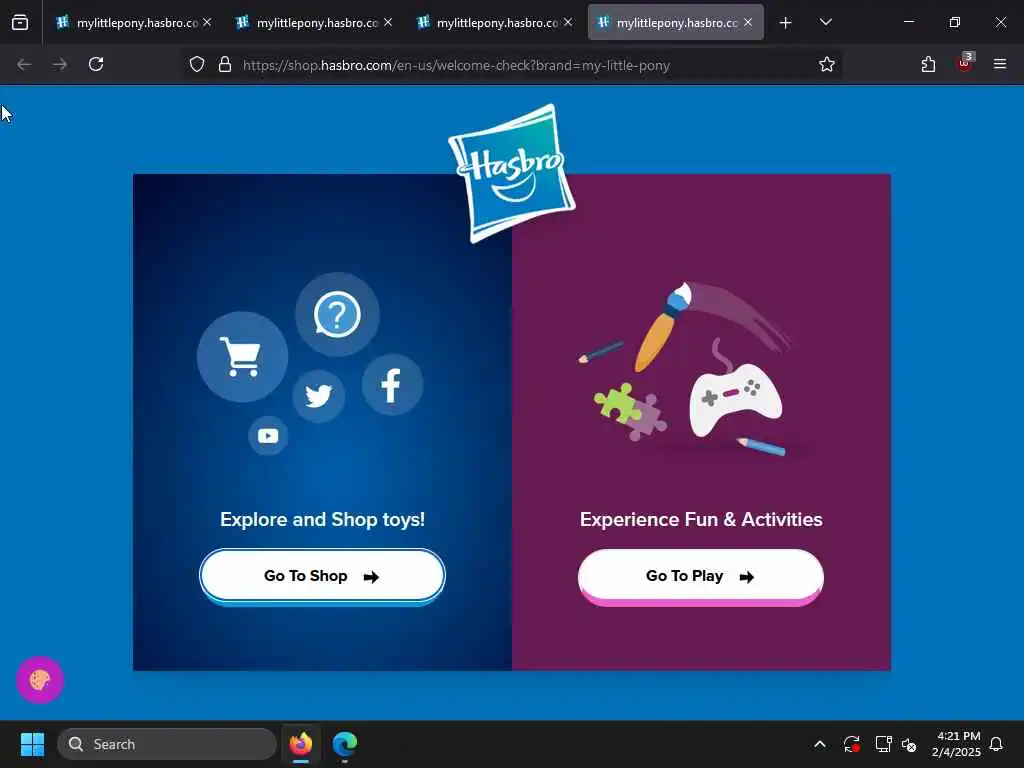Open the clock showing 4:21 PM
Viewport: 1024px width, 768px height.
(x=956, y=744)
